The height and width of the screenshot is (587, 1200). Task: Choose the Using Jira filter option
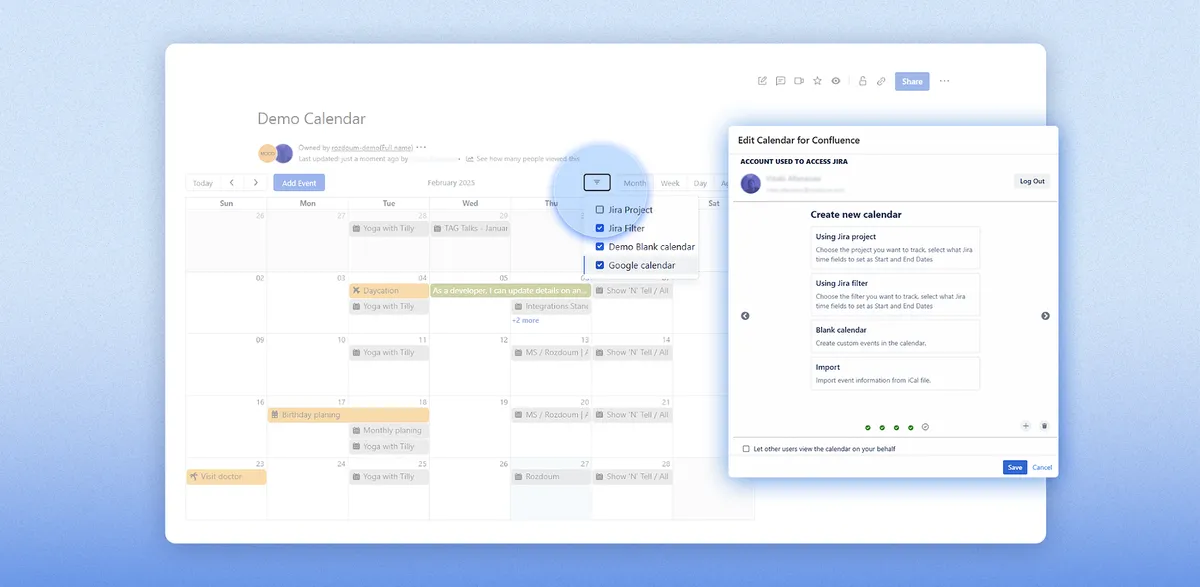point(895,295)
